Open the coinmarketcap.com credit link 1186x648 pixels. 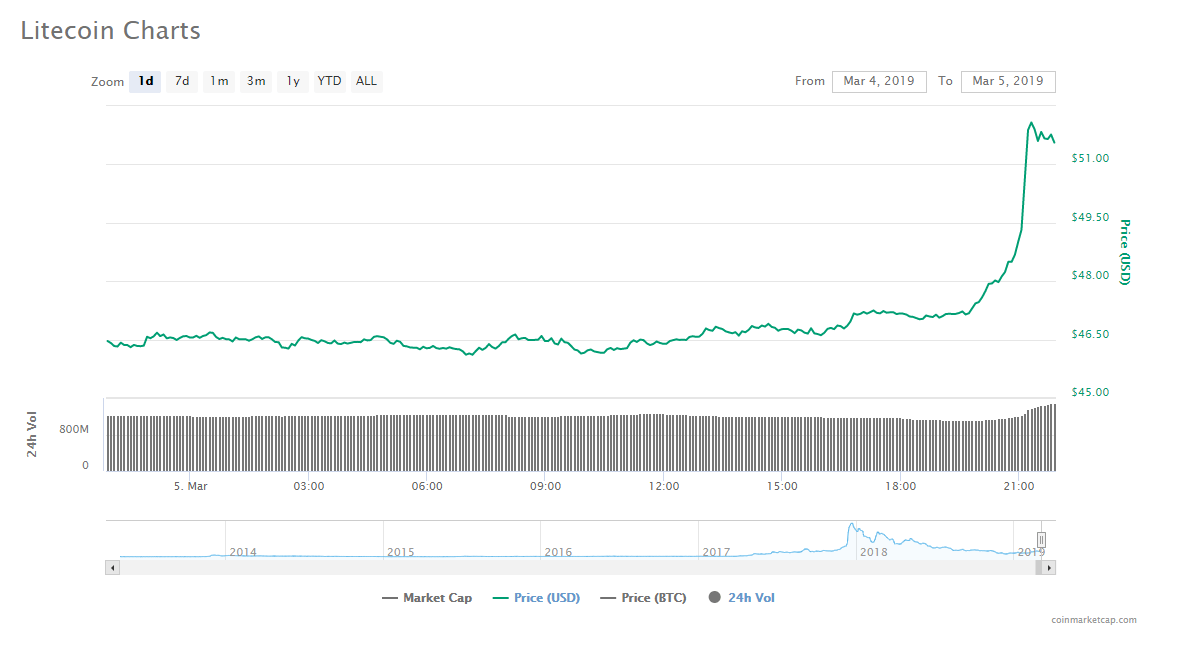click(1093, 620)
